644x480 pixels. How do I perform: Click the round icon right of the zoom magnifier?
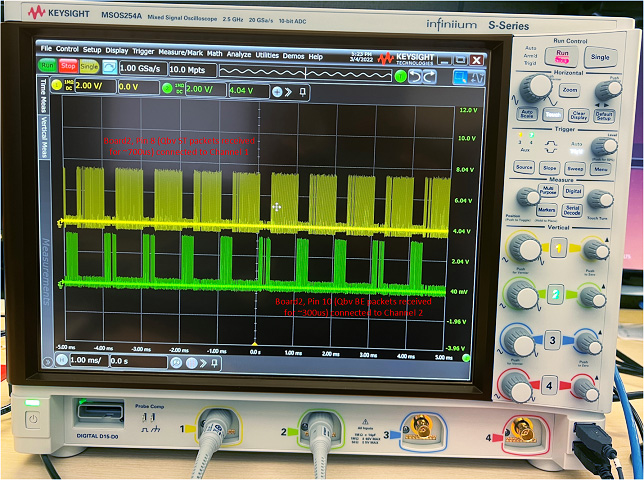click(x=192, y=363)
